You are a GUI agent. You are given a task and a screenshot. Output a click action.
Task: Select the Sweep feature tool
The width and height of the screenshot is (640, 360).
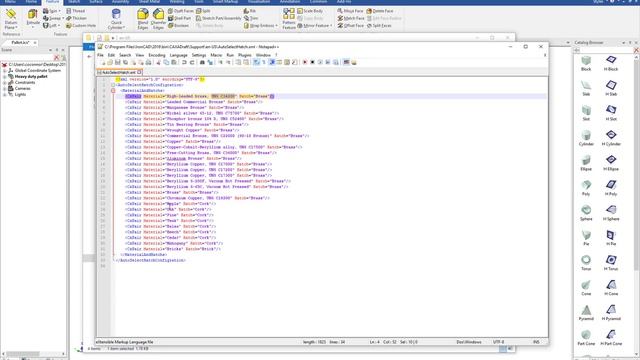(53, 18)
